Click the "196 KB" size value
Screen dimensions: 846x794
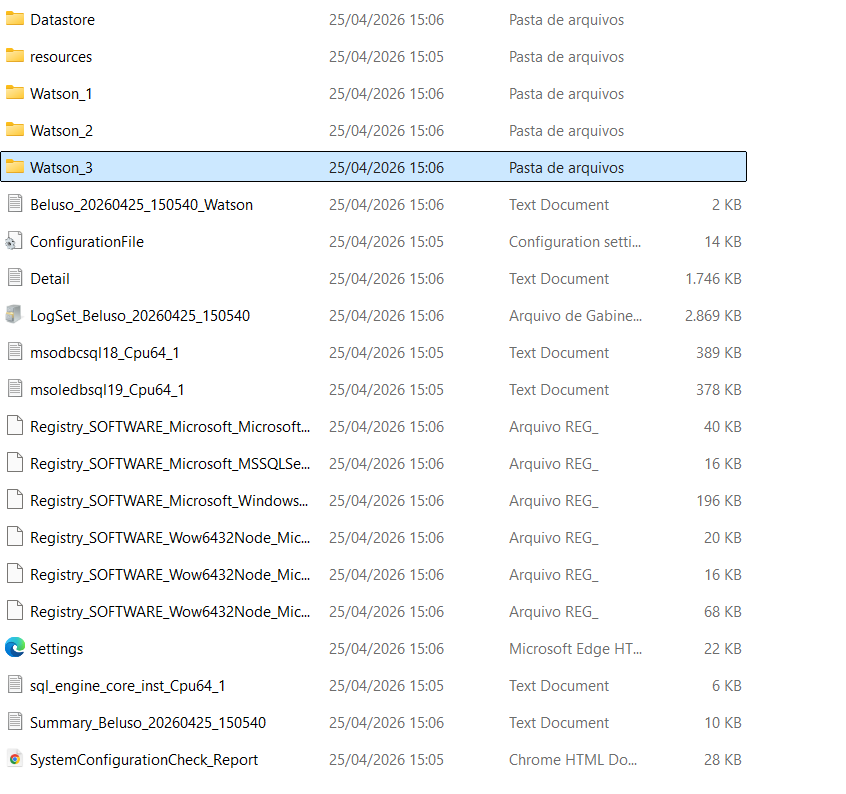[719, 501]
